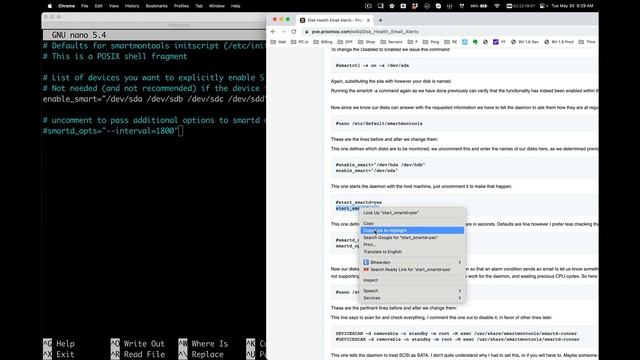The width and height of the screenshot is (640, 360).
Task: Choose Search Readly Link entry
Action: (411, 269)
